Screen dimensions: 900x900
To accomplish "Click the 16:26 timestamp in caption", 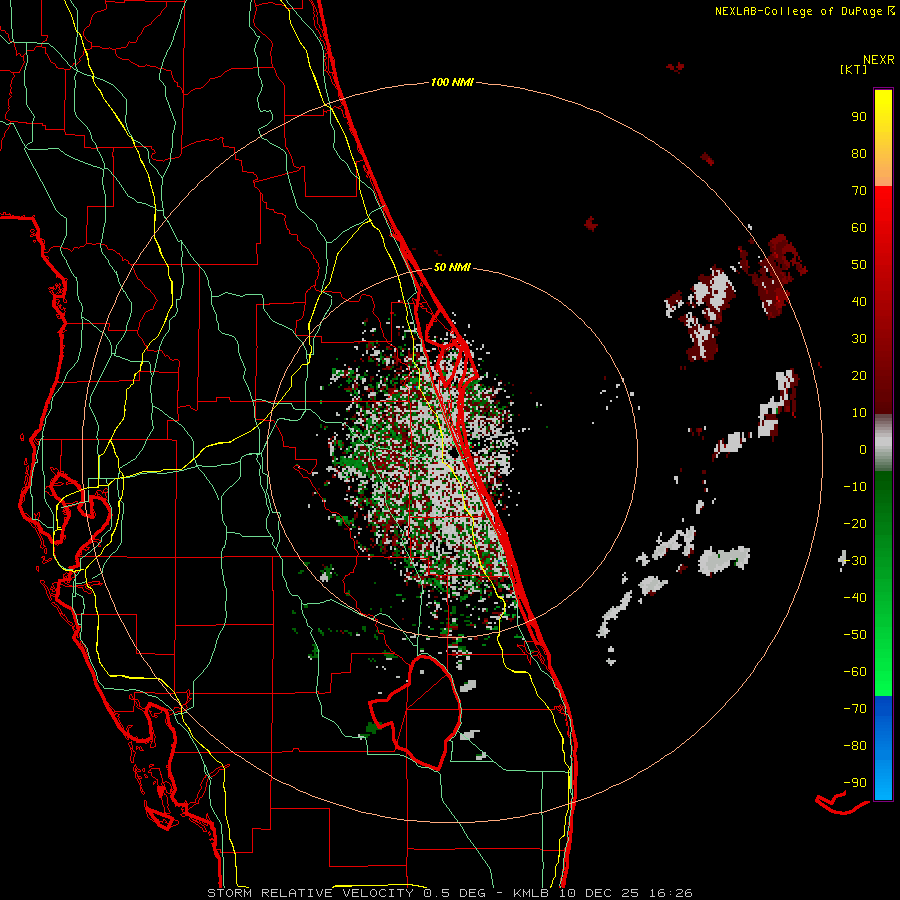I will click(670, 893).
